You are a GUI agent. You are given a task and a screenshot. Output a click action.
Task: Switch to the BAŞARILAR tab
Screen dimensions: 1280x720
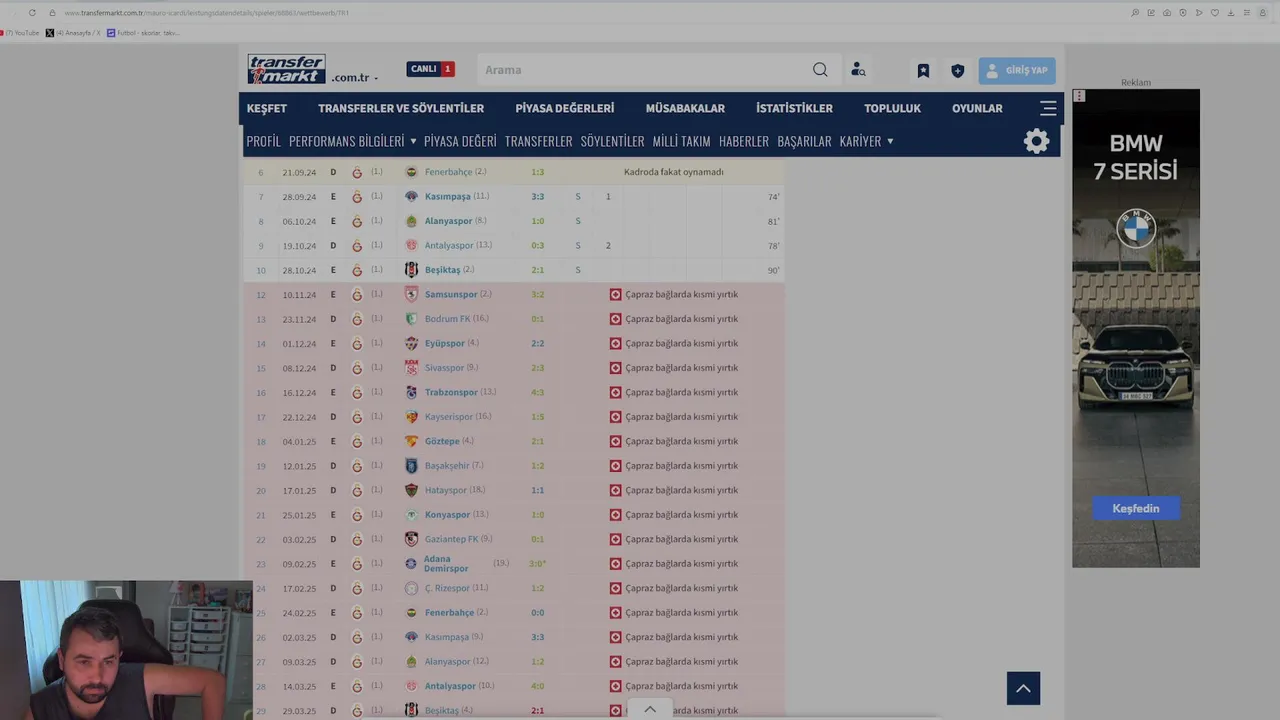[804, 141]
